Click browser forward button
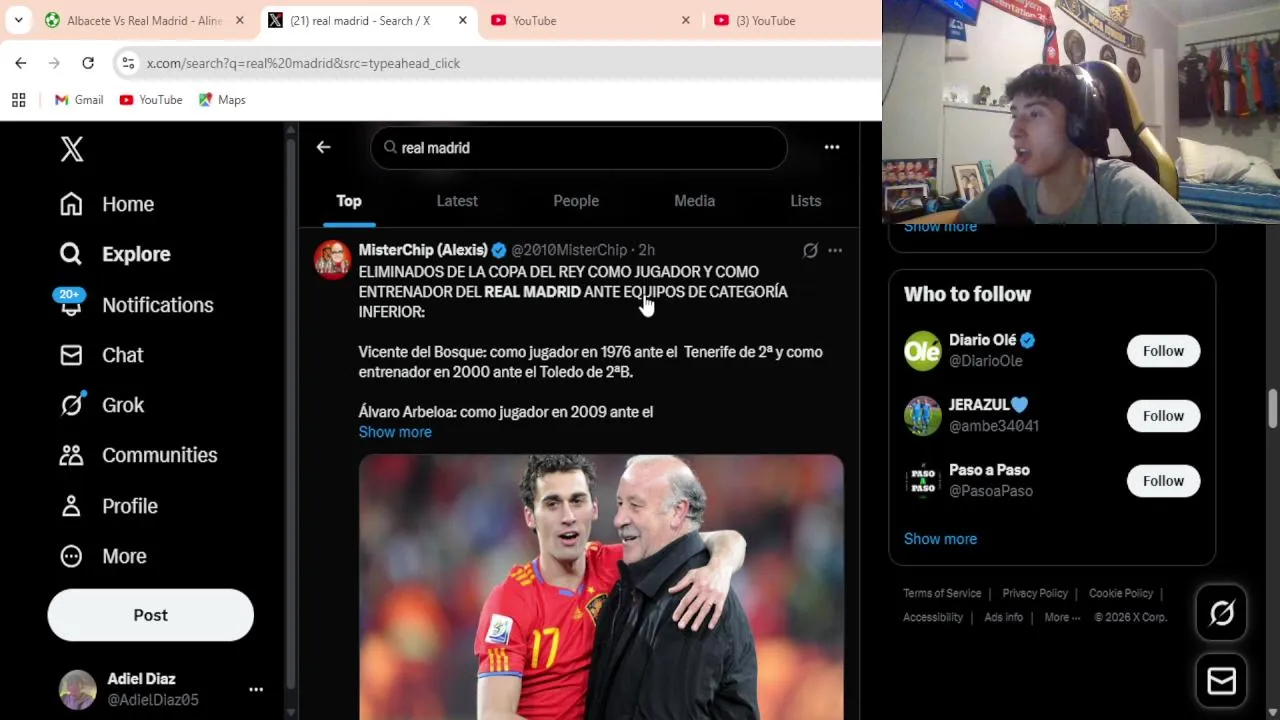The width and height of the screenshot is (1280, 720). 54,63
